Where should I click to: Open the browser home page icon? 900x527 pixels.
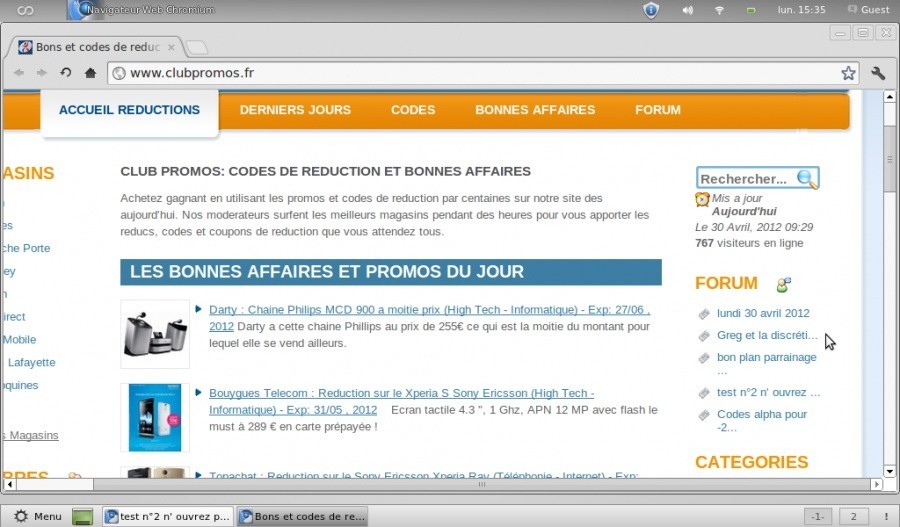(x=90, y=73)
